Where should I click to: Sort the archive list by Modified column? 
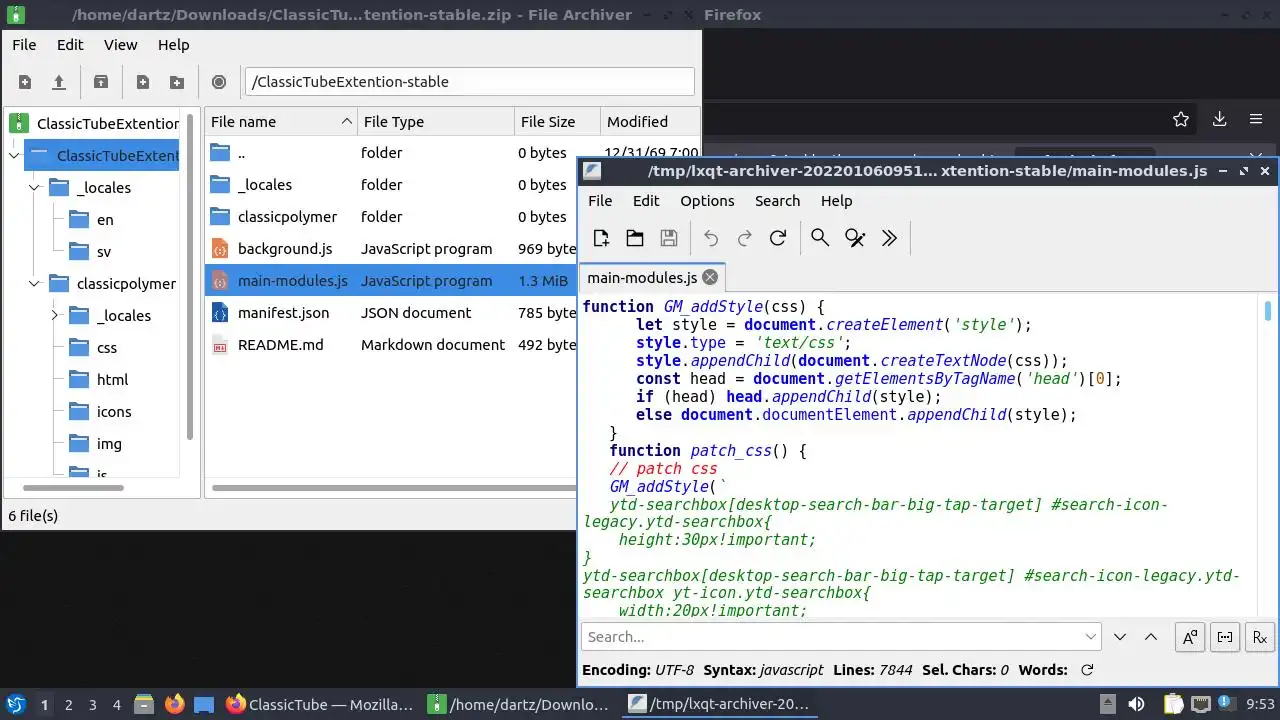coord(650,122)
